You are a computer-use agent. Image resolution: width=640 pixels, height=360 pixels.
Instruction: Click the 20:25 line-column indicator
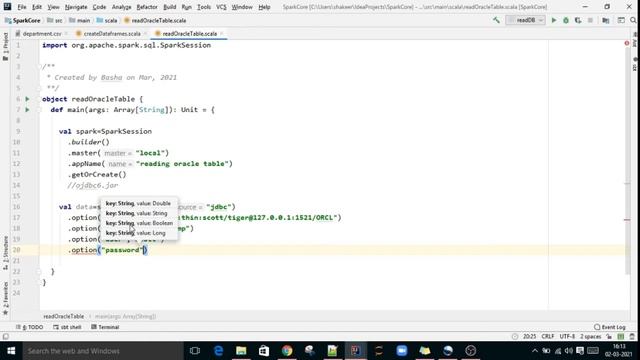(529, 336)
